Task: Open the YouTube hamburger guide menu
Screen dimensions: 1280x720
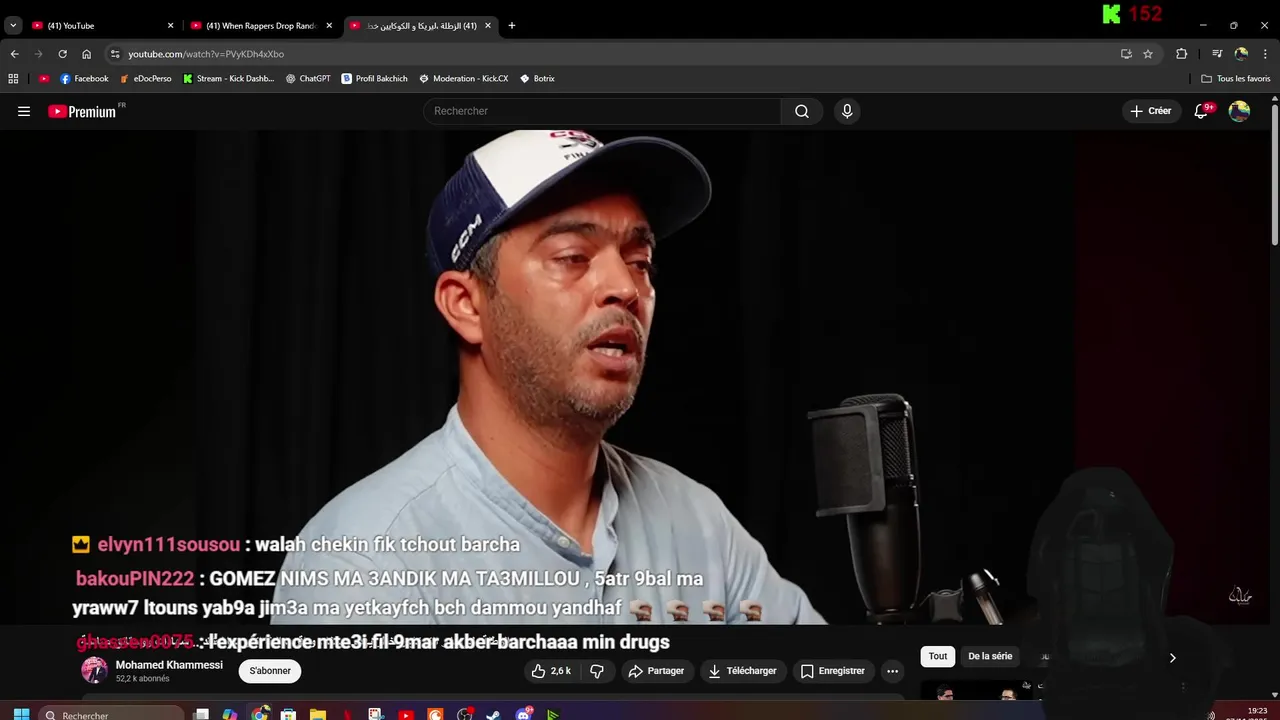Action: (x=24, y=111)
